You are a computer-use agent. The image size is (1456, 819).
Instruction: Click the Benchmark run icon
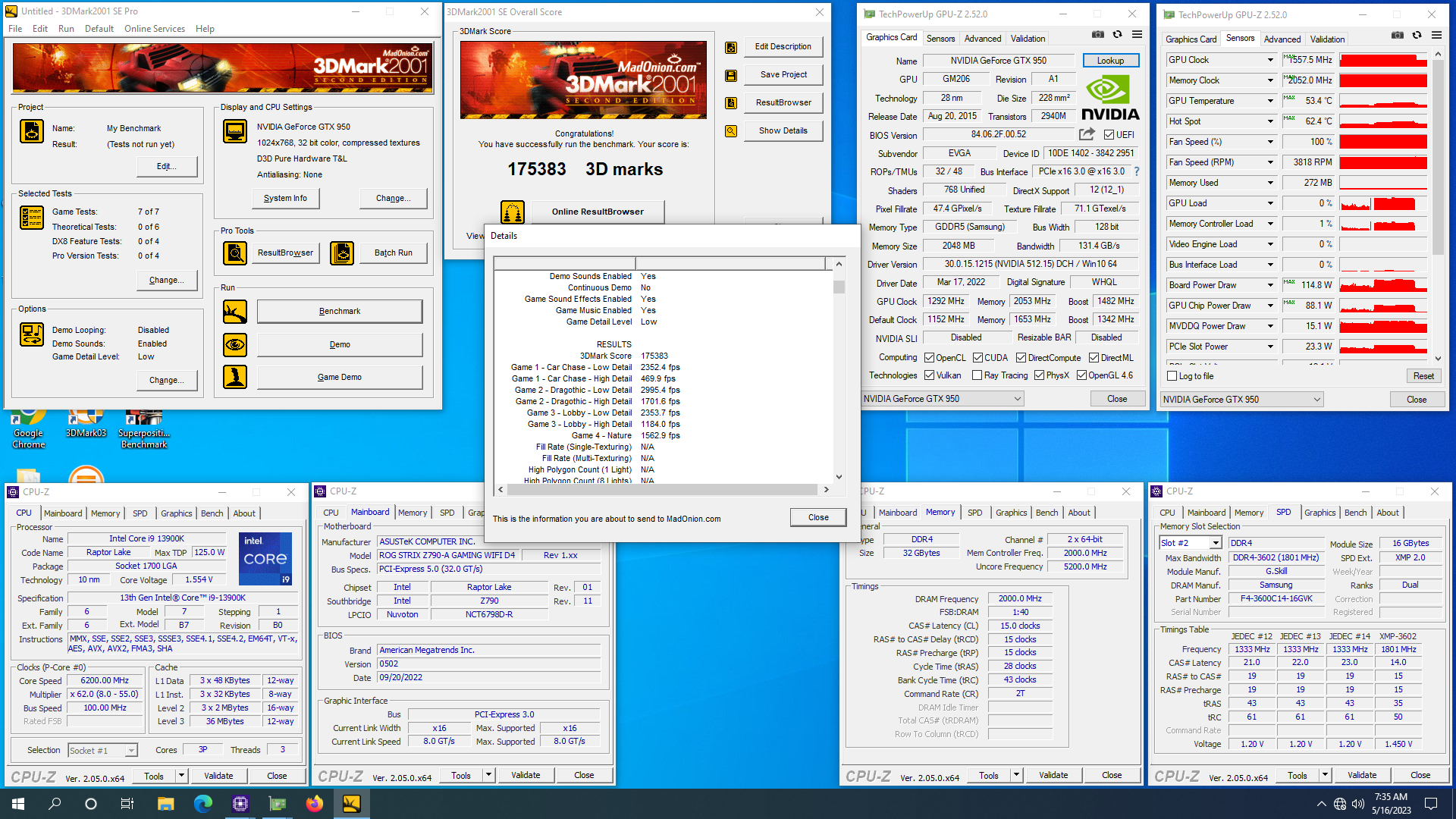click(235, 311)
